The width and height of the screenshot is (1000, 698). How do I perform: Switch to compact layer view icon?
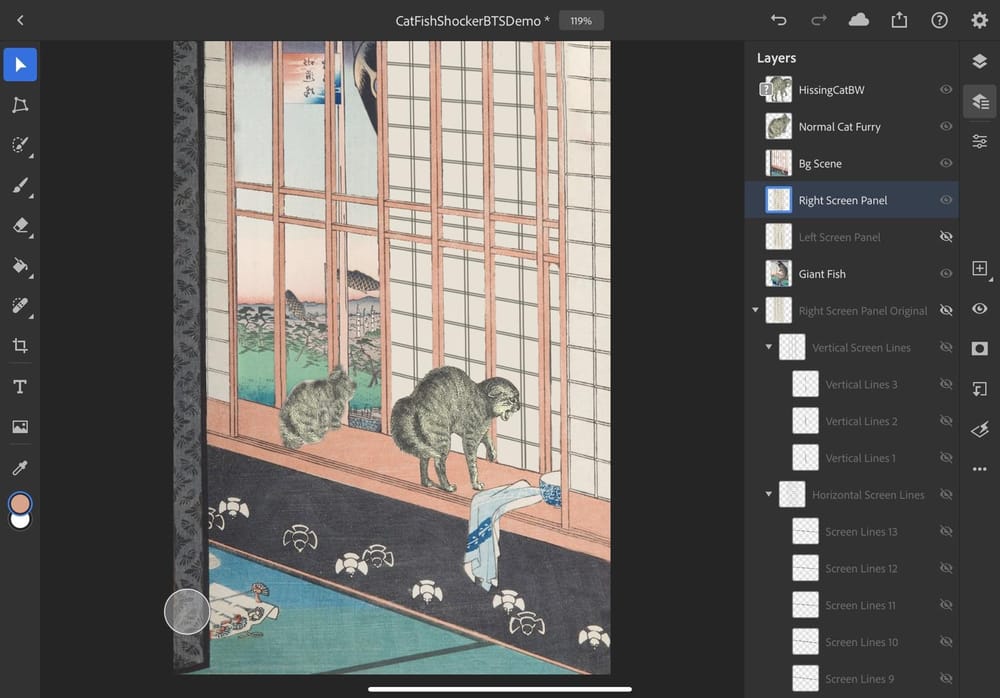tap(980, 61)
